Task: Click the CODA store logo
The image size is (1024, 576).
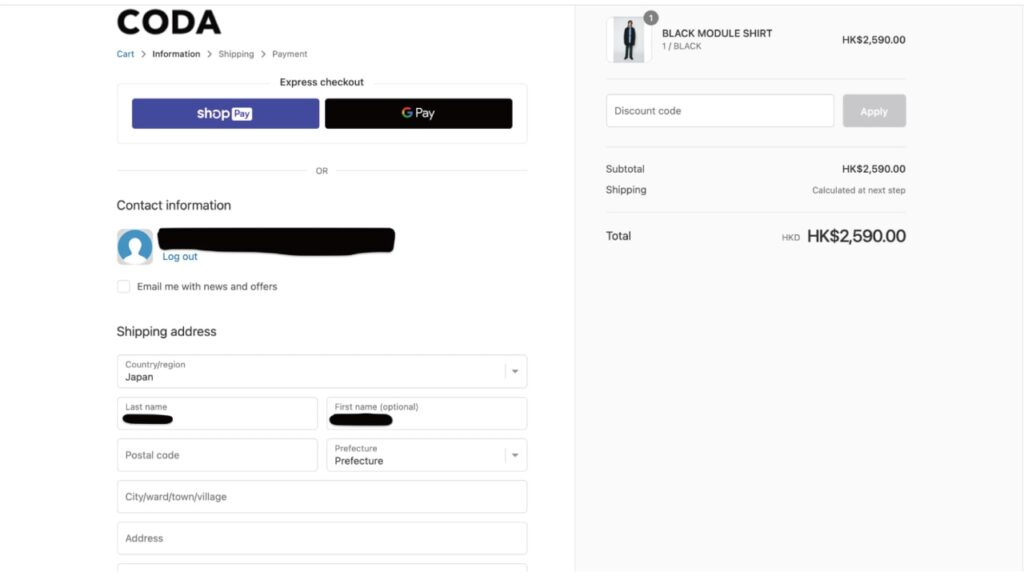Action: pos(168,22)
